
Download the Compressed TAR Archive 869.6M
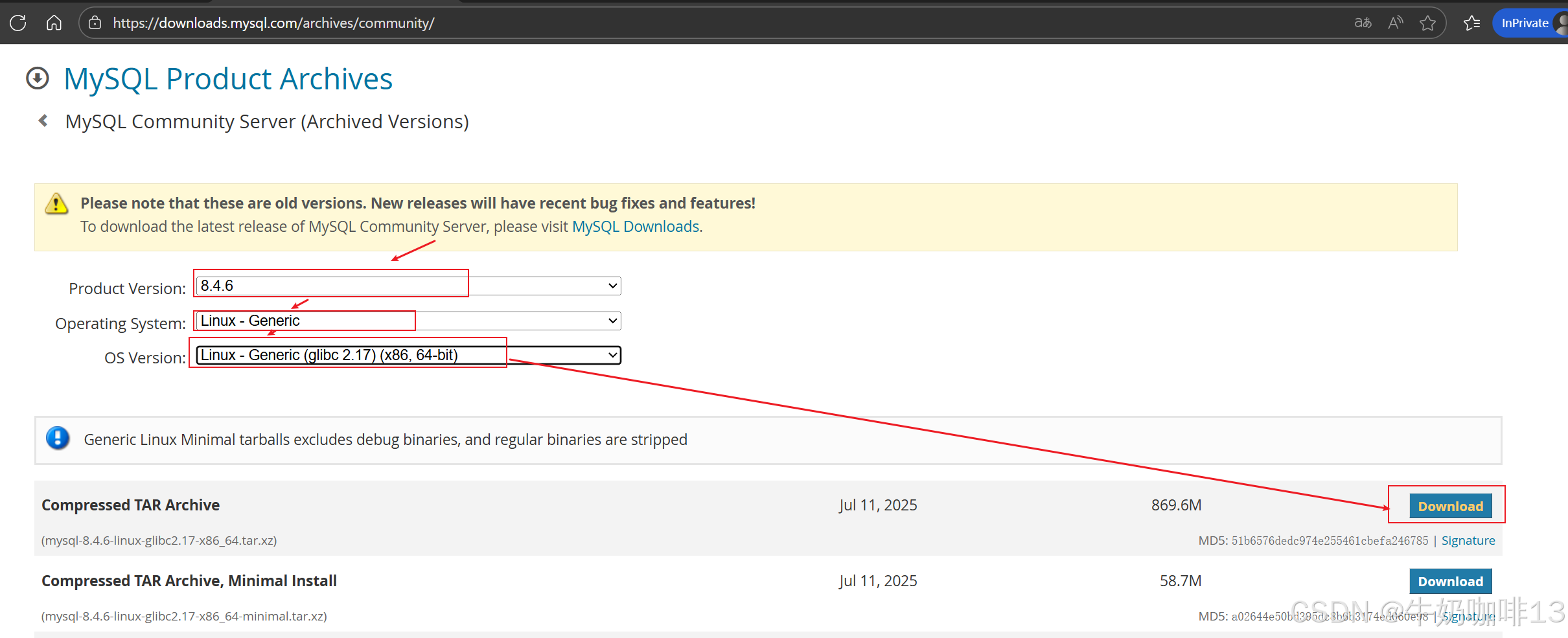click(1450, 506)
